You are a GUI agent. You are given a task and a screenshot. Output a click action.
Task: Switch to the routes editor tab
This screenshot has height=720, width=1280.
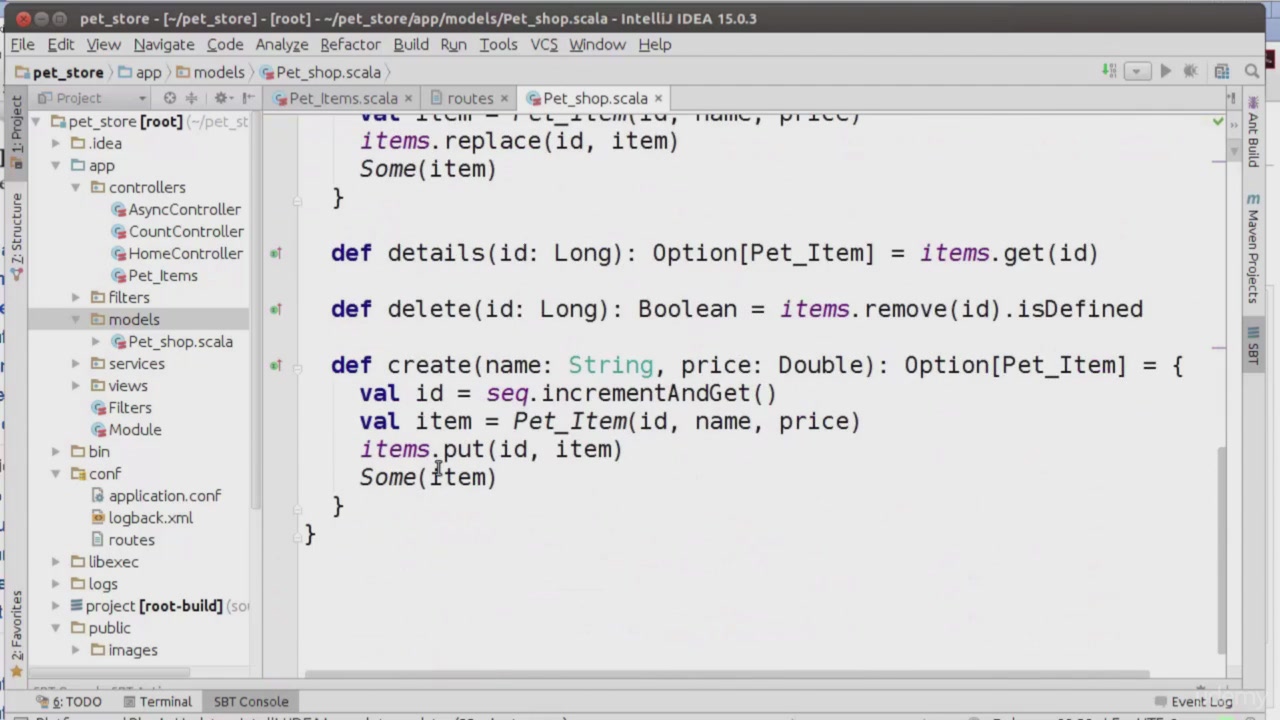coord(470,98)
